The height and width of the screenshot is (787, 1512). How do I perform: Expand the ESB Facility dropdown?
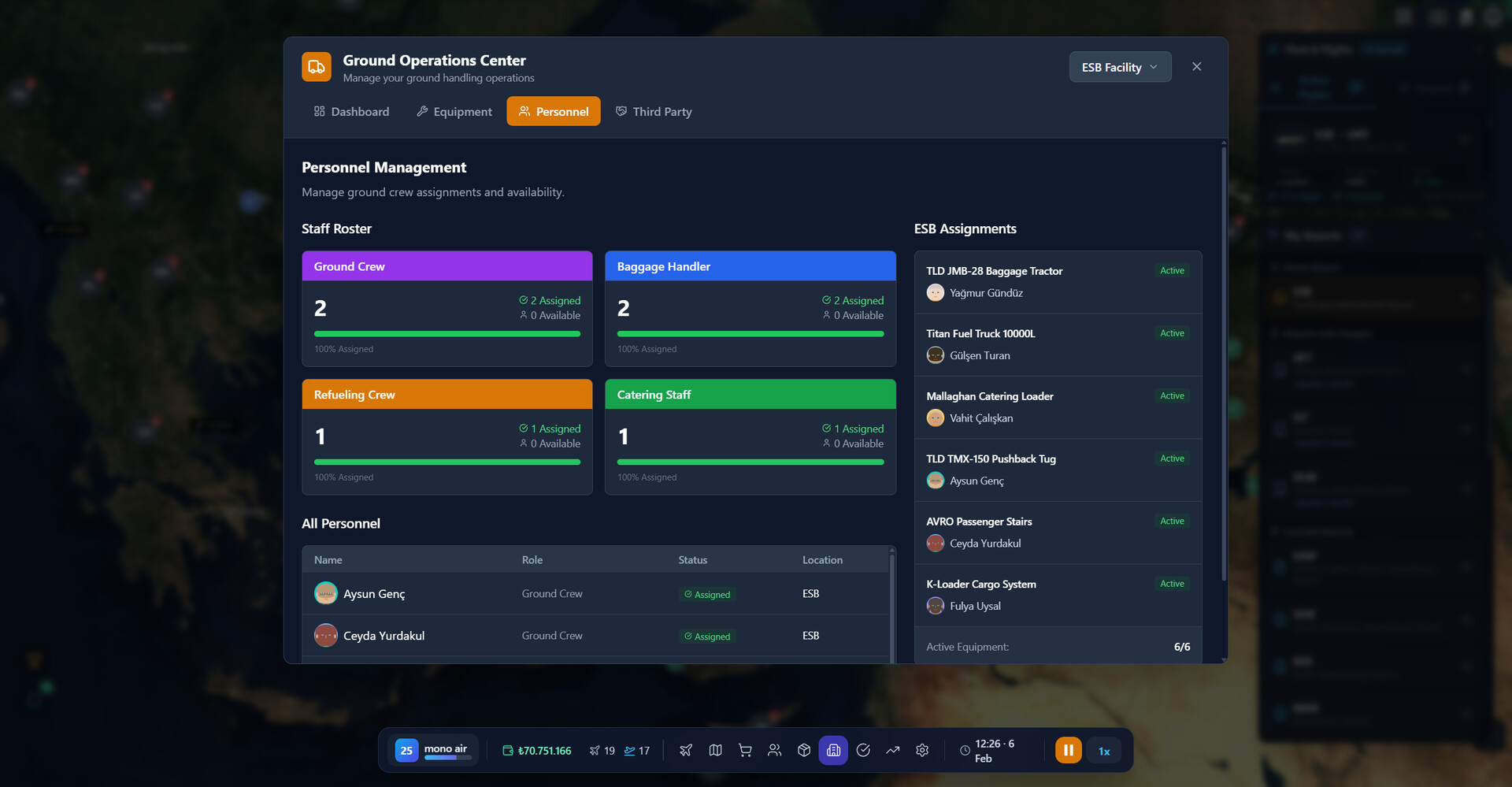coord(1119,67)
